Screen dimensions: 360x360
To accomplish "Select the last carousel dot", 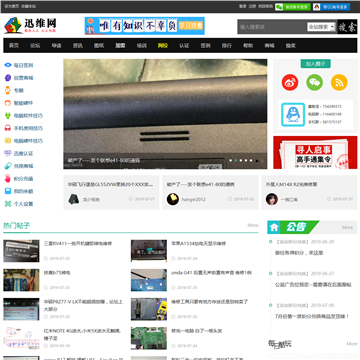I will tap(251, 161).
